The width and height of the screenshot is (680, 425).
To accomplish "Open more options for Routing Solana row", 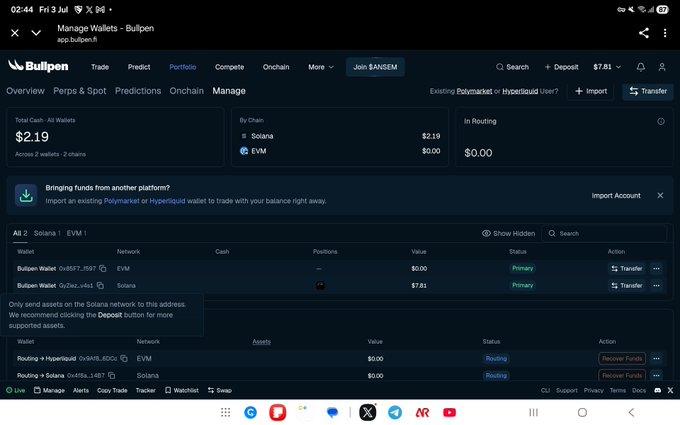I will pyautogui.click(x=656, y=375).
